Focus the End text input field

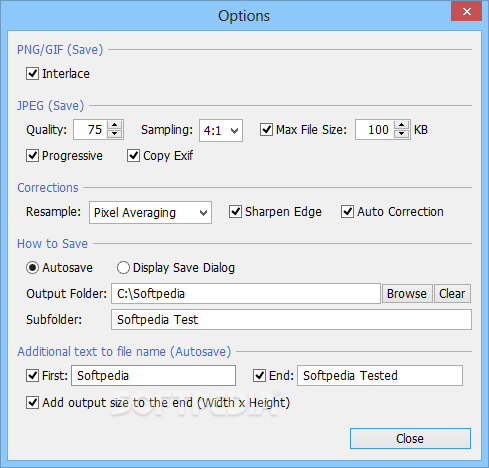380,376
